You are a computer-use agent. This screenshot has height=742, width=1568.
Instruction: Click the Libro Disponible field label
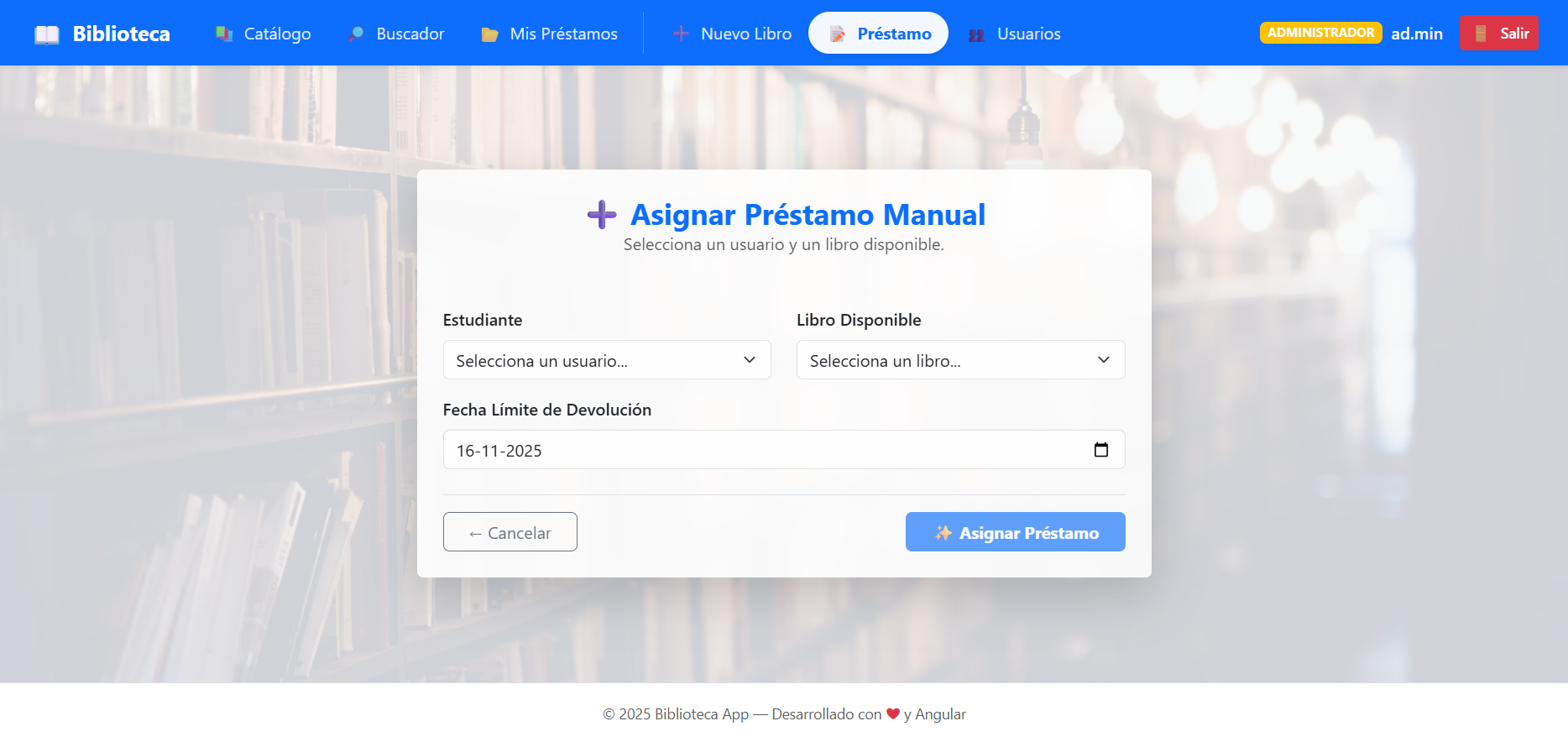(x=859, y=320)
